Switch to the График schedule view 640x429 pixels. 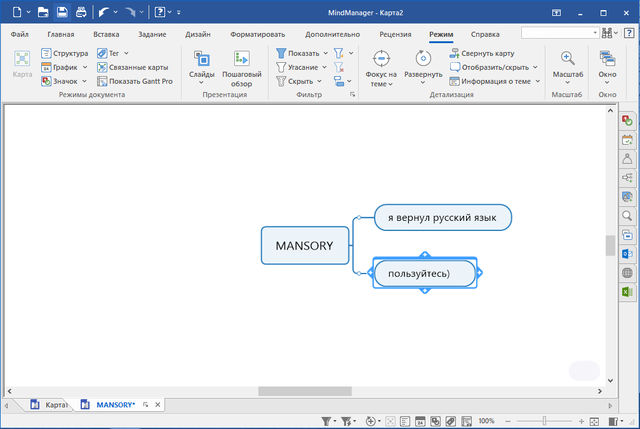click(60, 67)
